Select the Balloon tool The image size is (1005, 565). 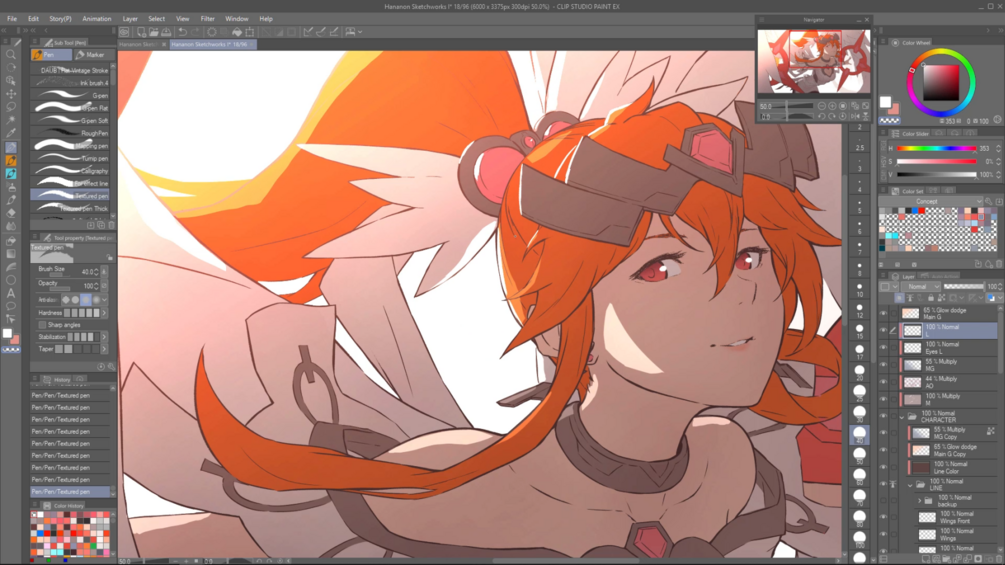click(x=11, y=306)
